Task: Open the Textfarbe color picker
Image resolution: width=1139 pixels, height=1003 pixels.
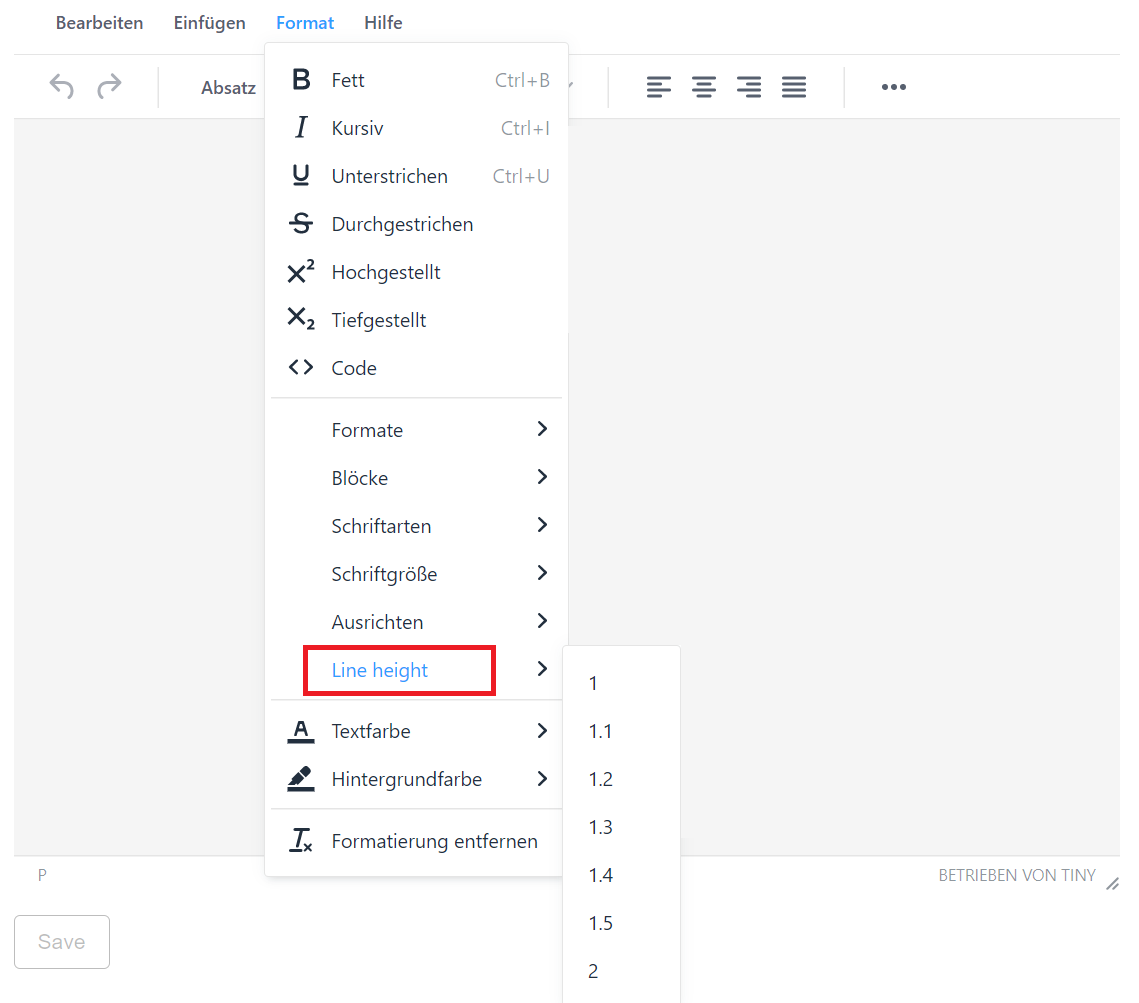Action: [373, 731]
